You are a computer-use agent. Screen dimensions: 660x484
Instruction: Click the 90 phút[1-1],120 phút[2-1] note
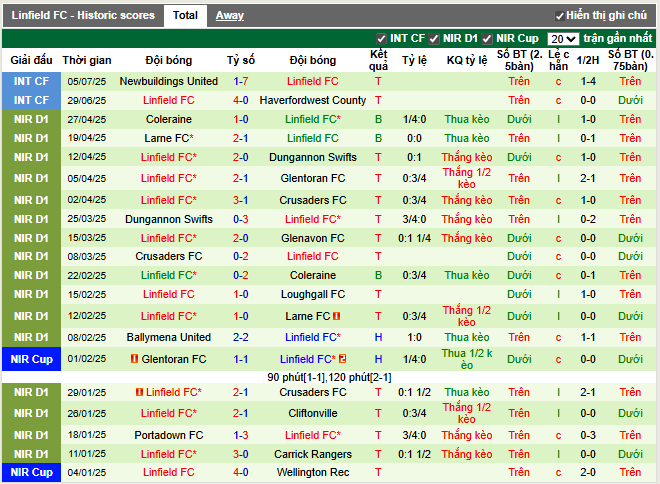(329, 377)
